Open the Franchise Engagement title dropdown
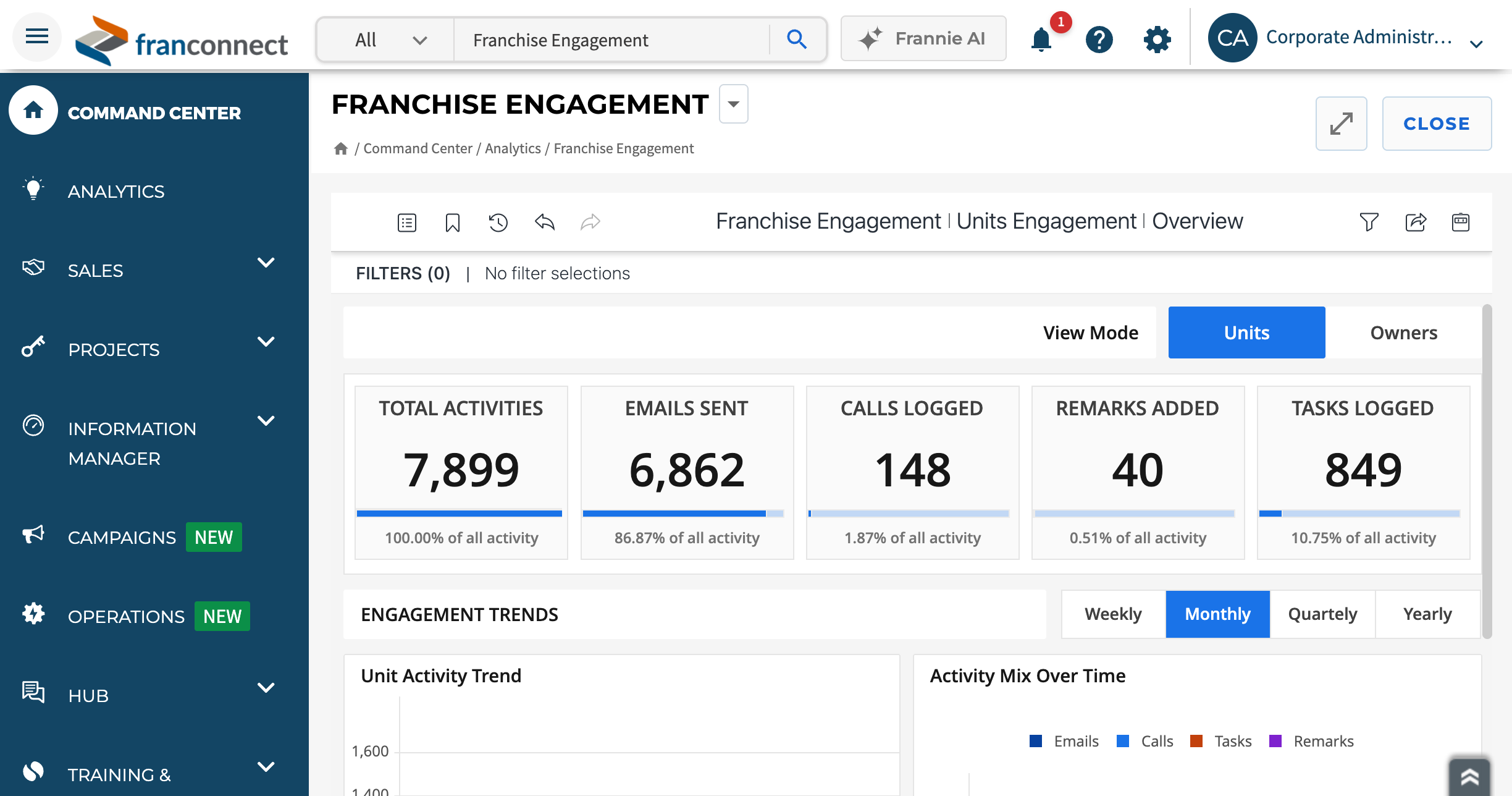Viewport: 1512px width, 796px height. coord(733,104)
